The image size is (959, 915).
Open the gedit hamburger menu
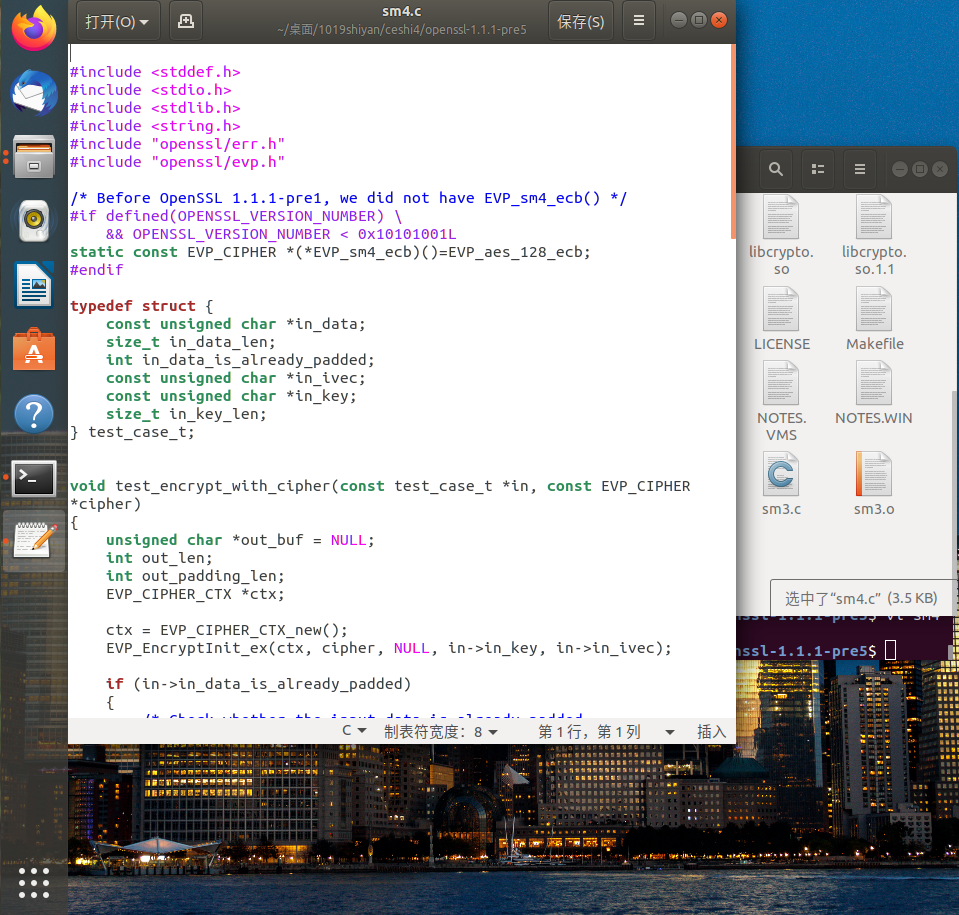[640, 21]
